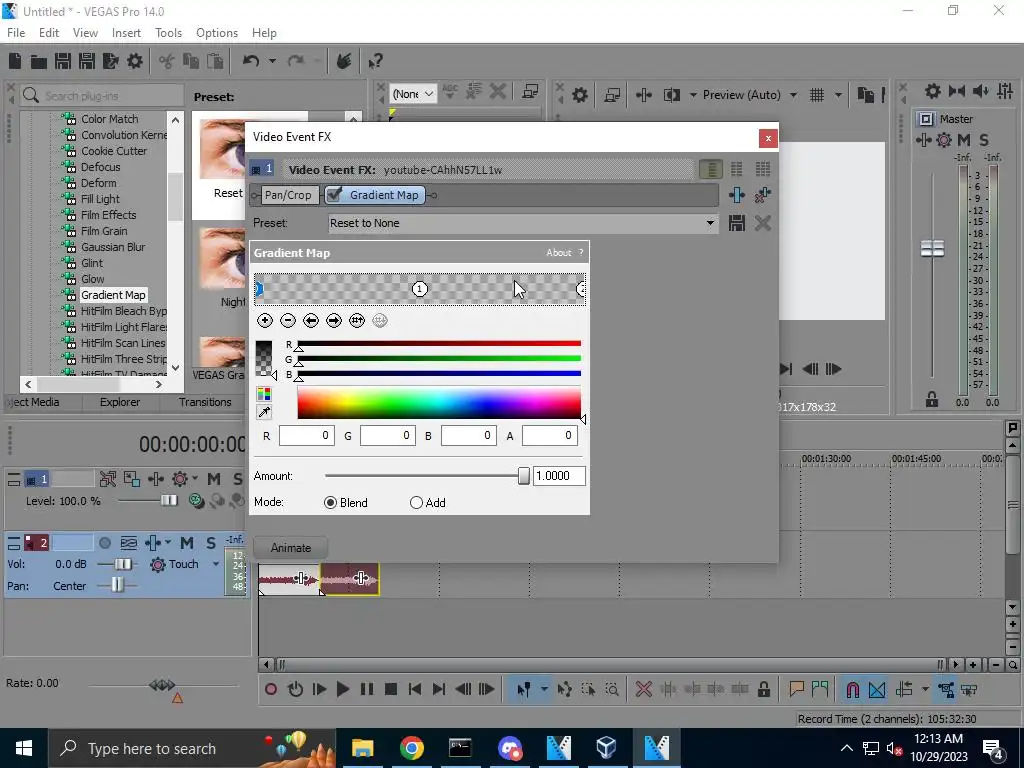The width and height of the screenshot is (1024, 768).
Task: Expand the overlays grid dropdown arrow
Action: (838, 95)
